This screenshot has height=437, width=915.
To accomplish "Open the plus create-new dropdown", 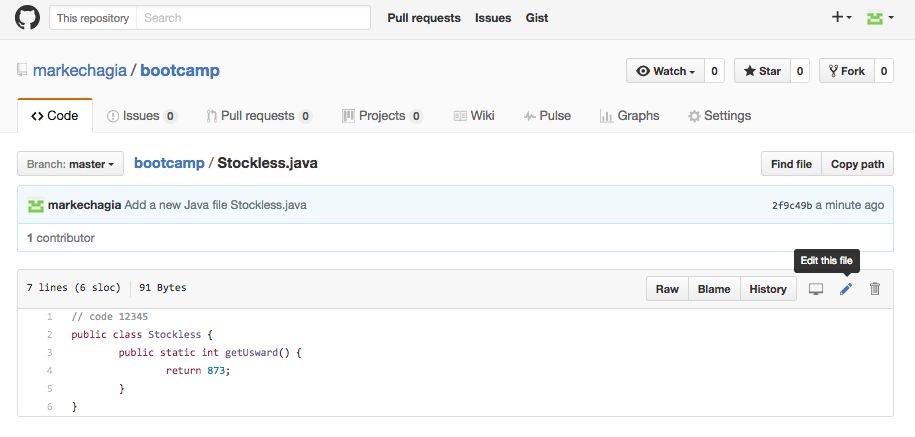I will click(x=841, y=18).
